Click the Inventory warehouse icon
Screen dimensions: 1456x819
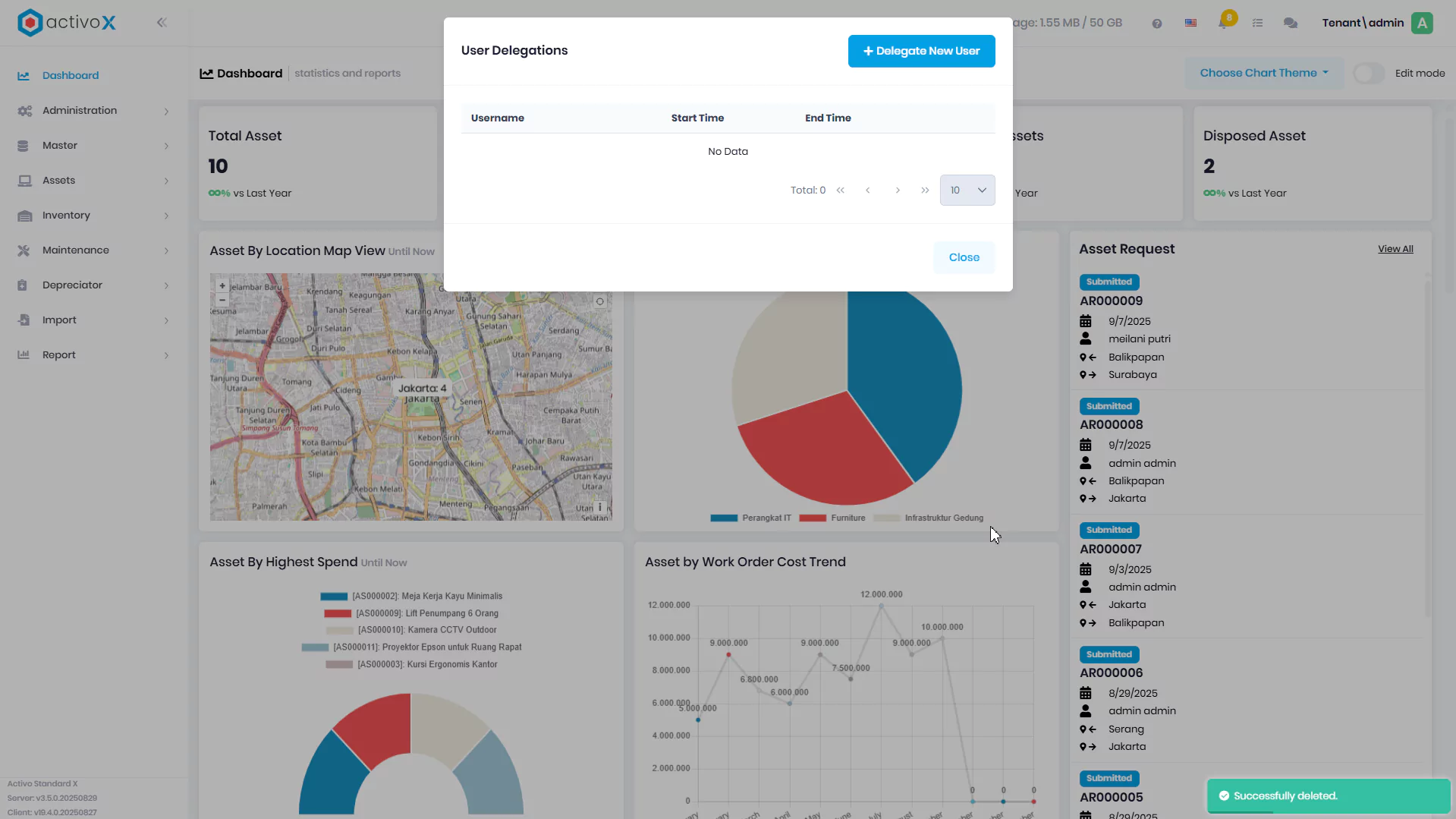coord(24,216)
